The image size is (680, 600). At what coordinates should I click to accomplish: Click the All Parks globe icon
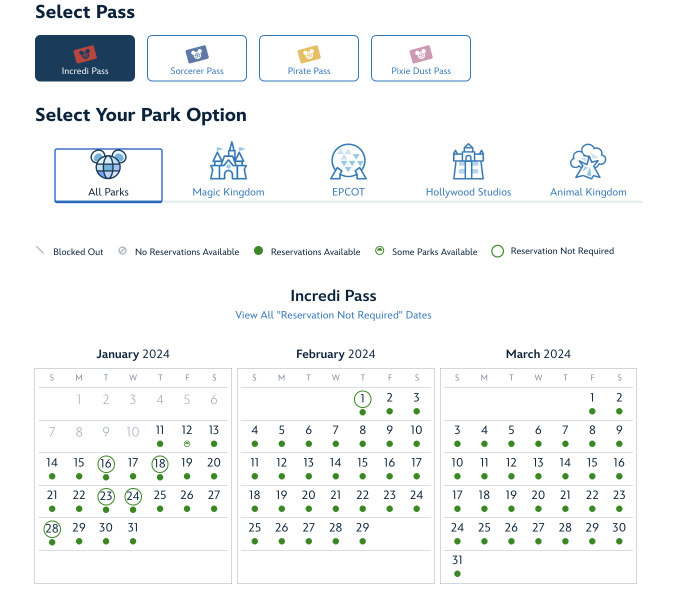[108, 163]
